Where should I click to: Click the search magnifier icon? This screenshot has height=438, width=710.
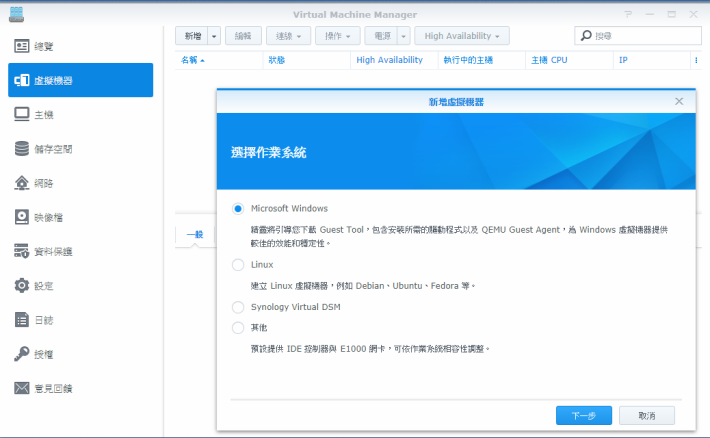click(x=586, y=35)
